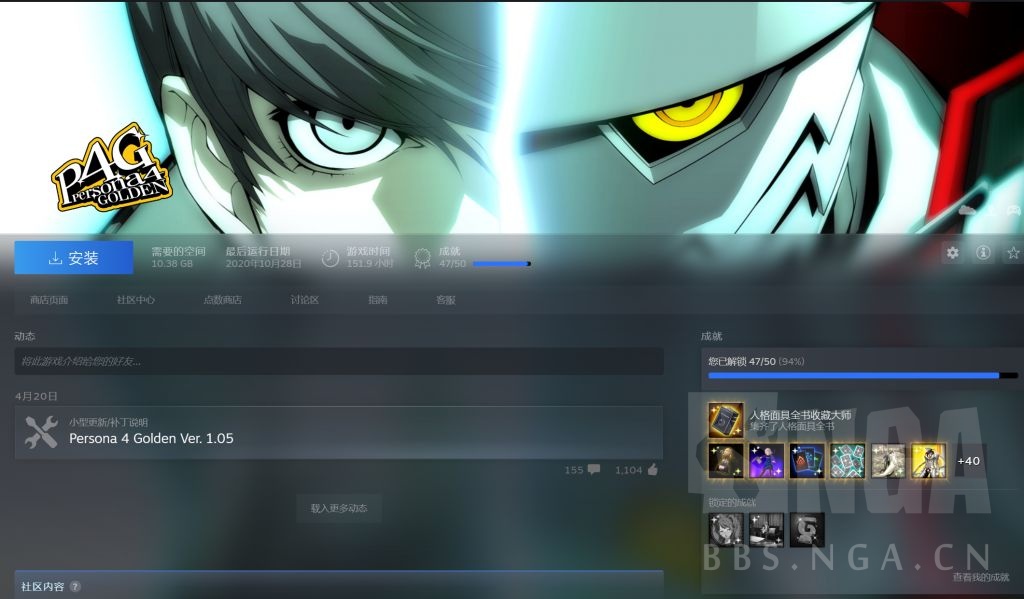This screenshot has height=599, width=1024.
Task: Open the 讨论区 tab
Action: tap(303, 298)
